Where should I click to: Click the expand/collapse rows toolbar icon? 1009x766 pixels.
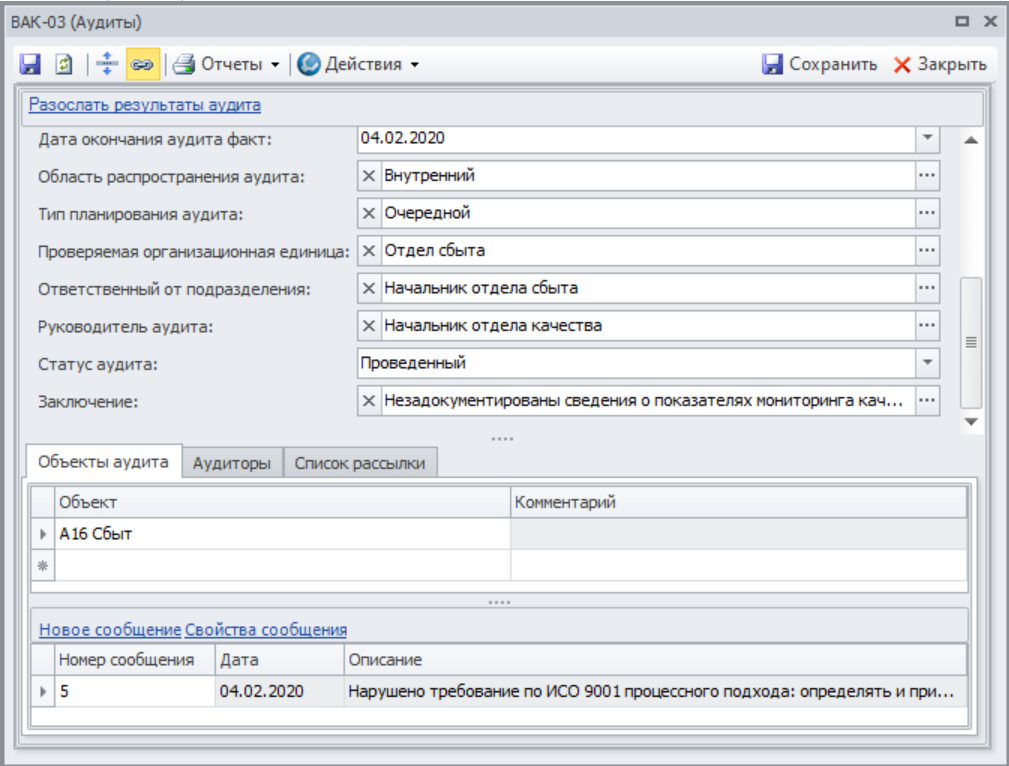coord(106,64)
